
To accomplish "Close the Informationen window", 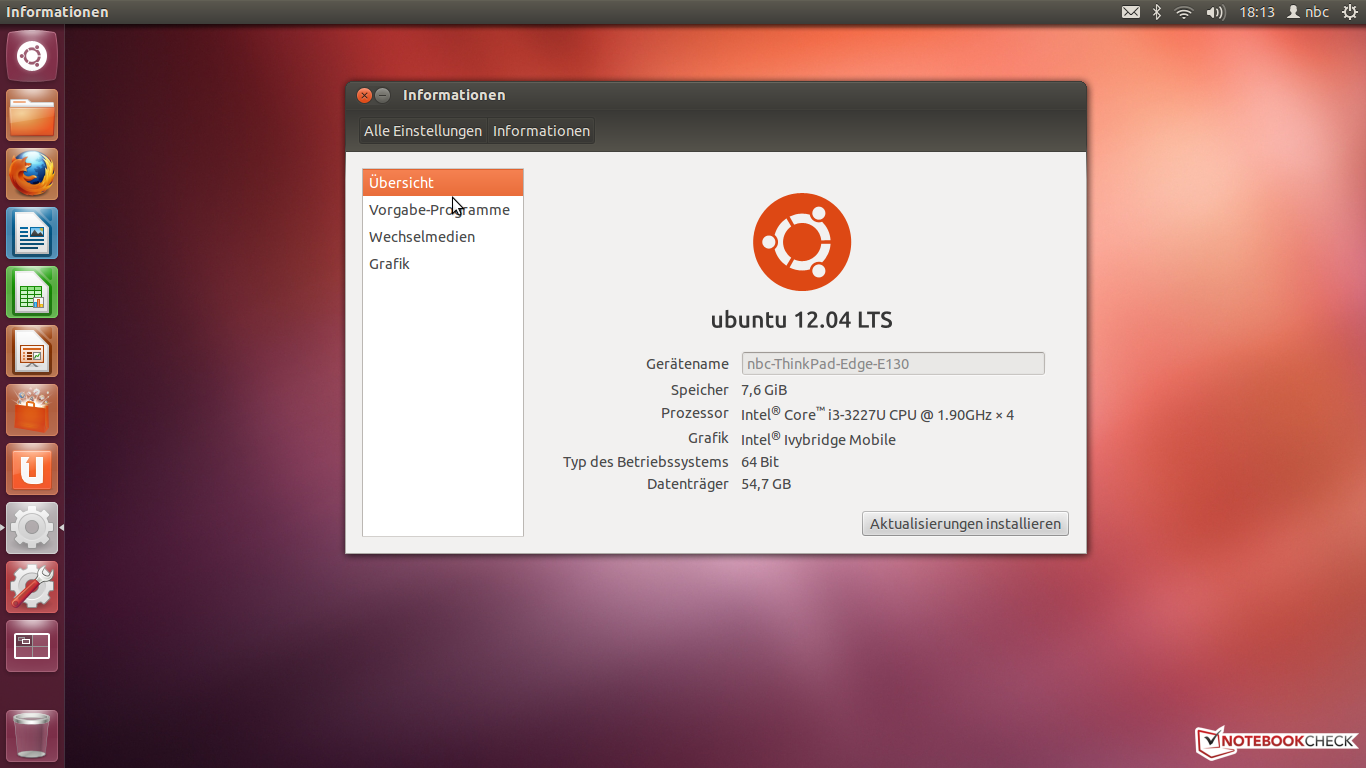I will (365, 95).
